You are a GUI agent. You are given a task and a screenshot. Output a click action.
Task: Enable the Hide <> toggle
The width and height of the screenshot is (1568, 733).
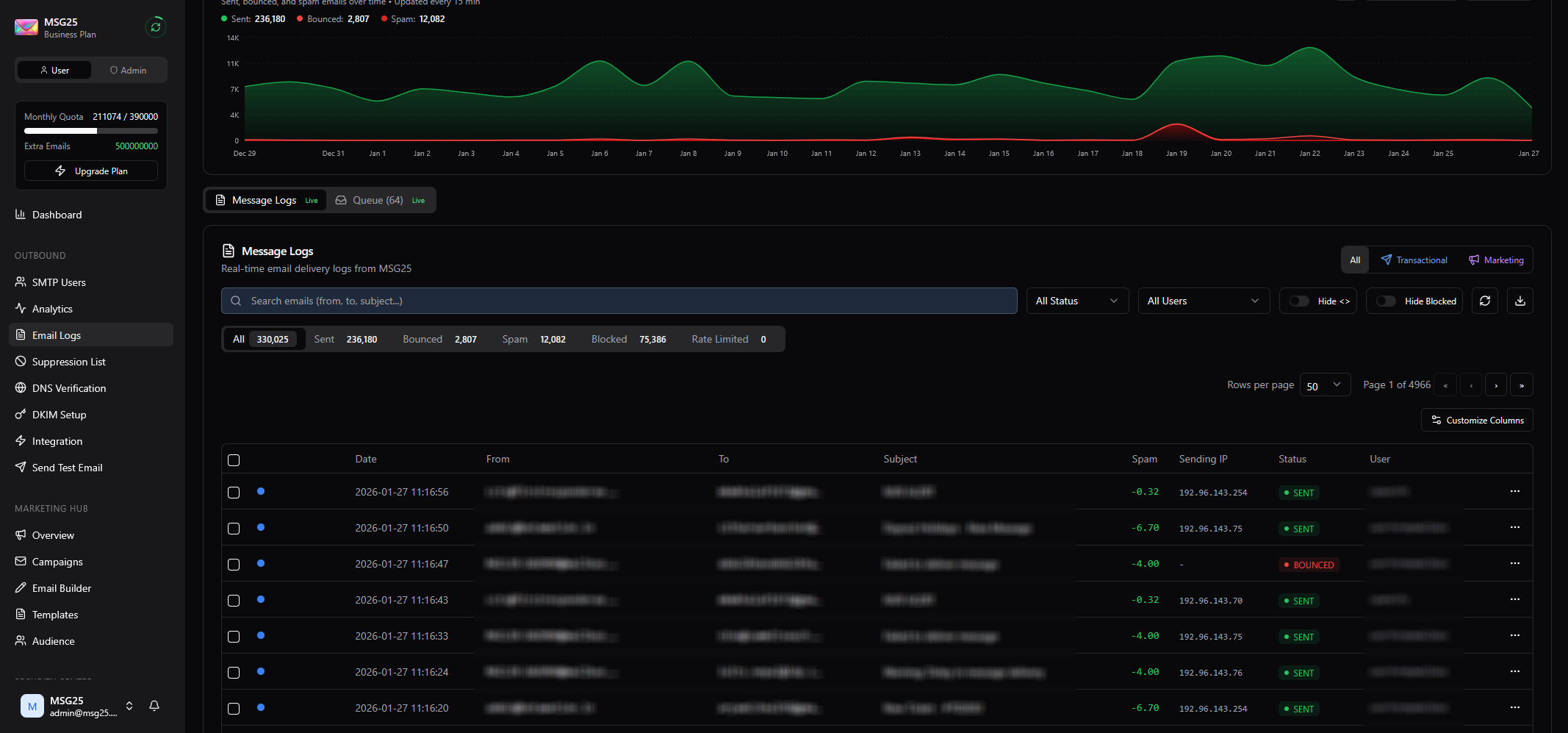coord(1299,301)
